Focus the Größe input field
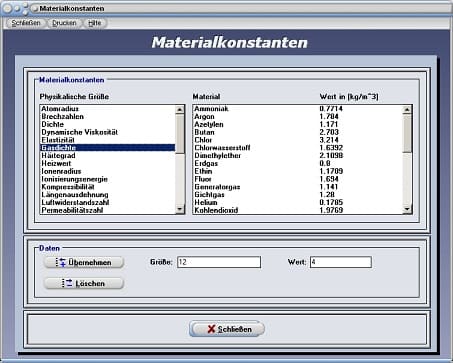453x363 pixels. 219,262
